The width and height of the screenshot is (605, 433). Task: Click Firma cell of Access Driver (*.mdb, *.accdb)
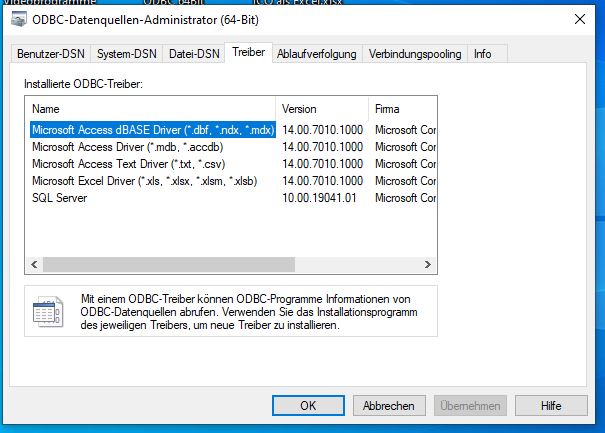pos(405,147)
